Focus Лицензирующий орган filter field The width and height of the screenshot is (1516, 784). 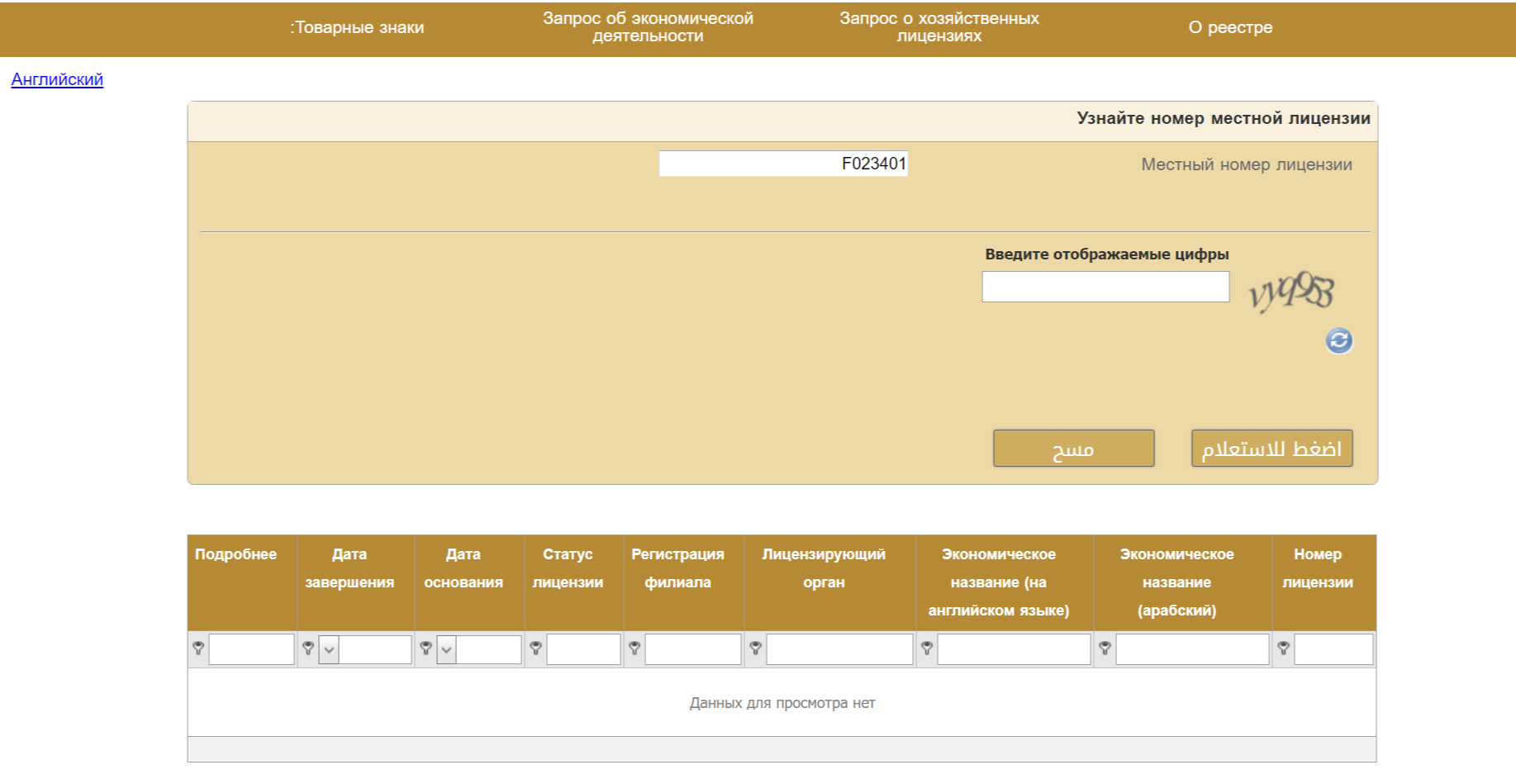click(839, 649)
